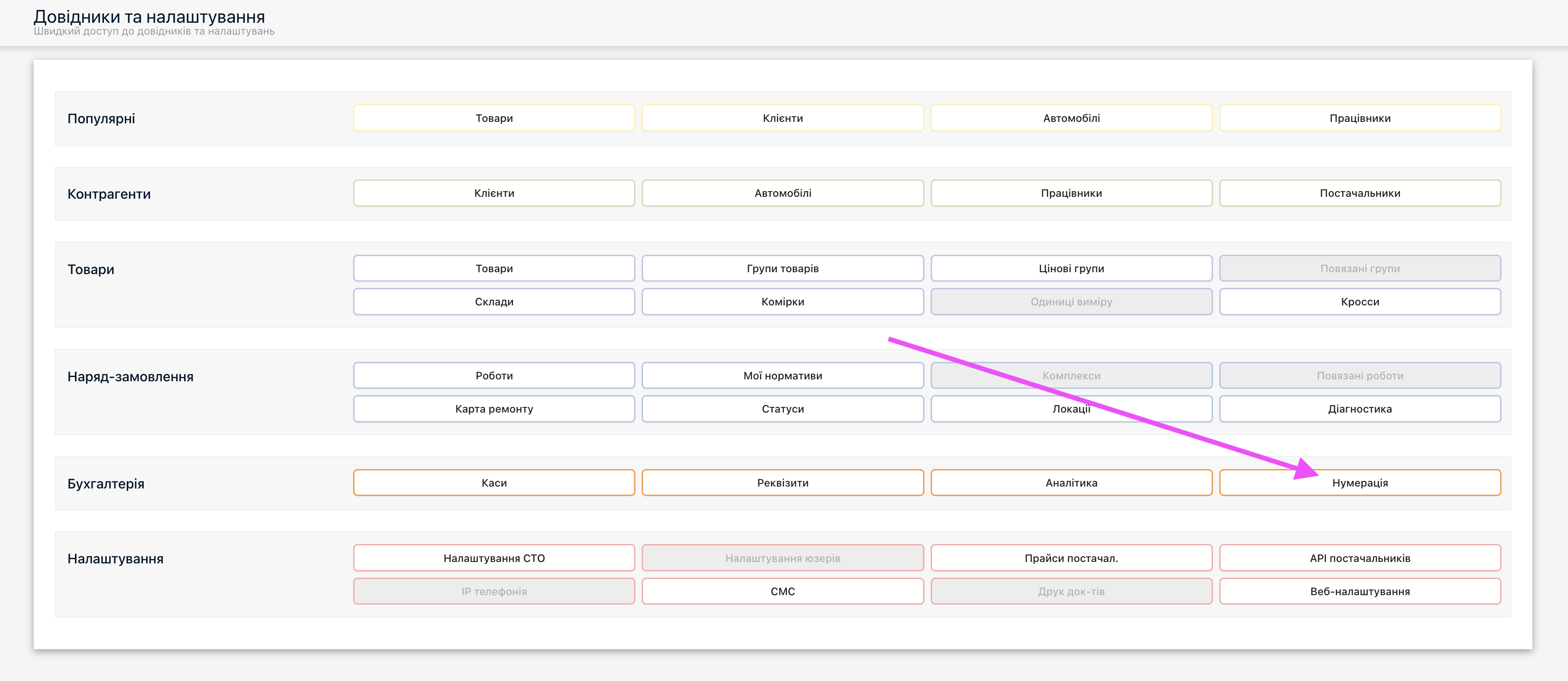
Task: Open Веб-налаштування
Action: (1359, 591)
